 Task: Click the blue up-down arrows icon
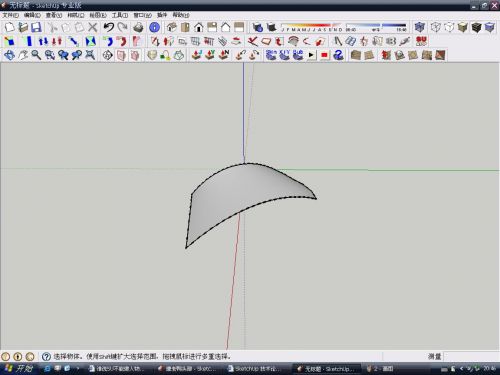[43, 41]
